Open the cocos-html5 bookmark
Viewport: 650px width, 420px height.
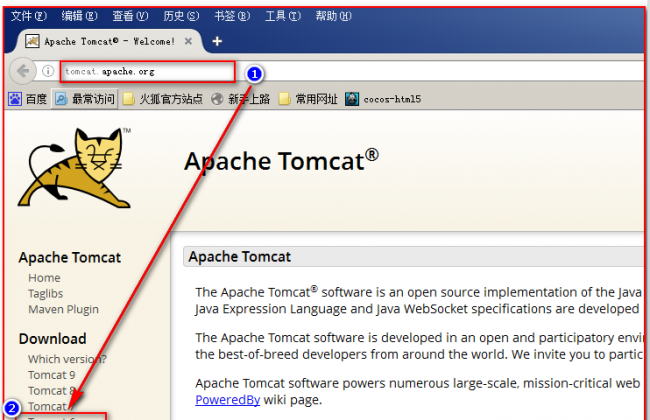383,99
